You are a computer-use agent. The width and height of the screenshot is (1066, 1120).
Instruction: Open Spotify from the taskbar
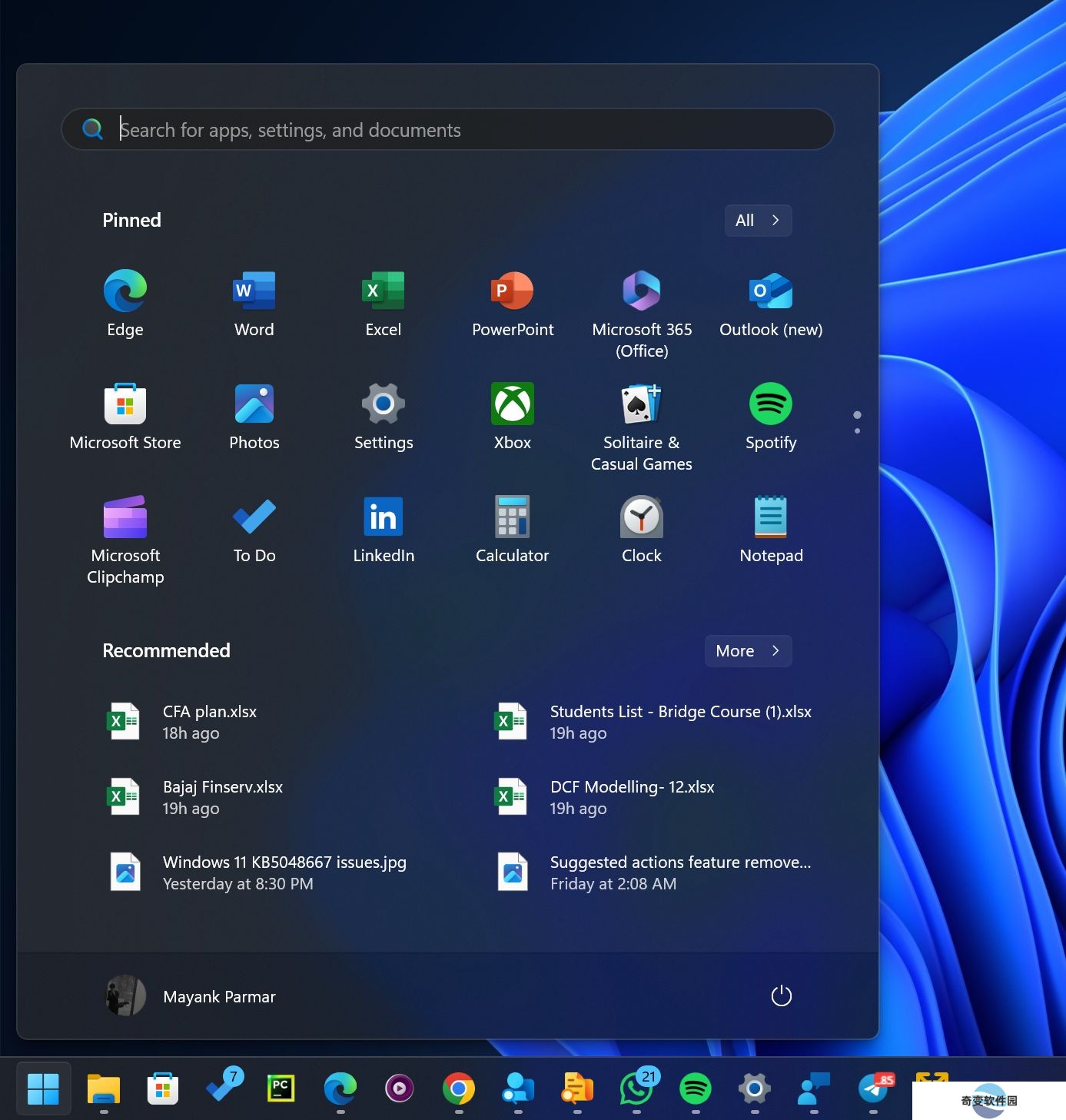(x=696, y=1088)
